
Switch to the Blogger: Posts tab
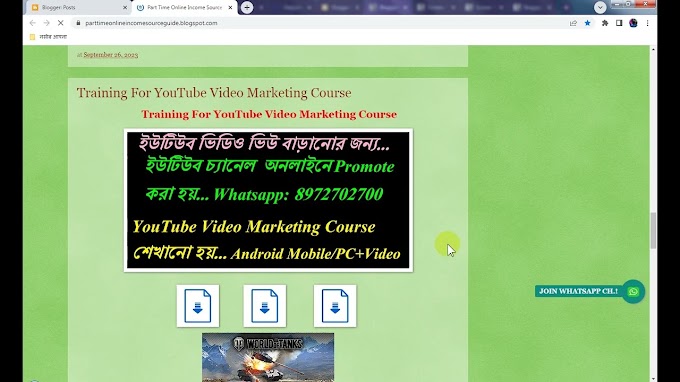point(77,7)
